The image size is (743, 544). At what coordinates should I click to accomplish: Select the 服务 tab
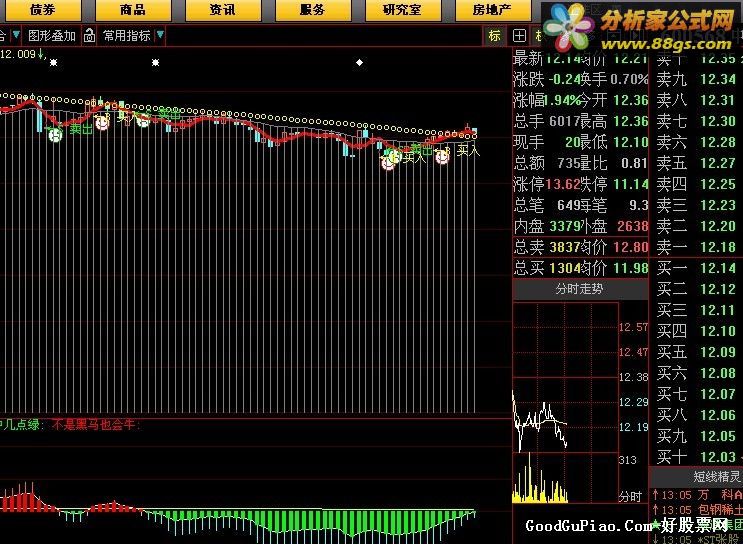(313, 10)
